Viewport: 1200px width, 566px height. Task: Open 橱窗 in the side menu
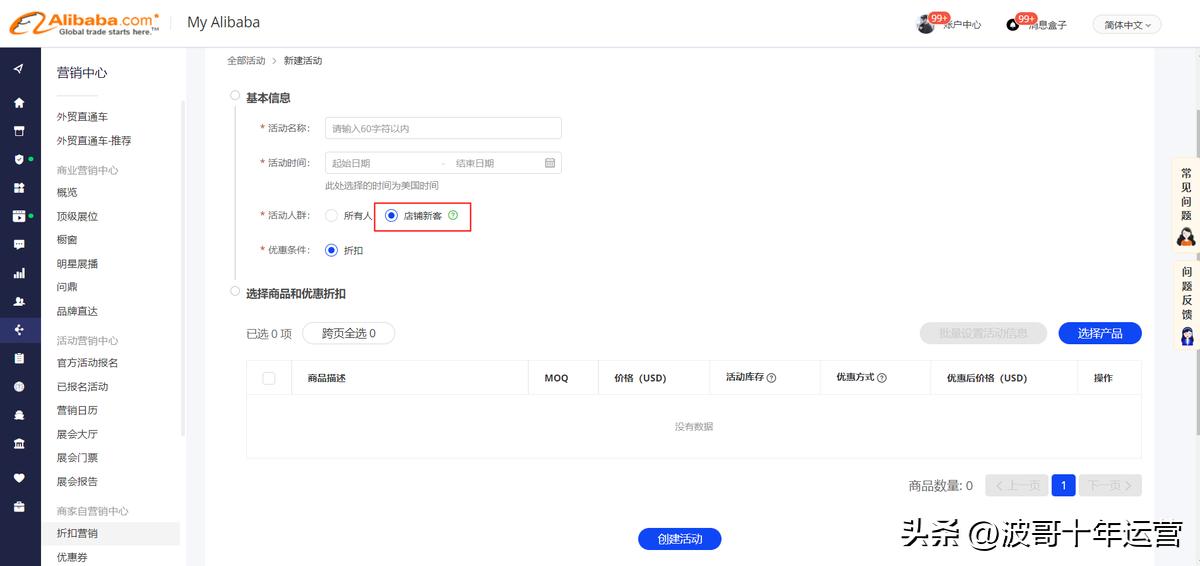pos(67,240)
